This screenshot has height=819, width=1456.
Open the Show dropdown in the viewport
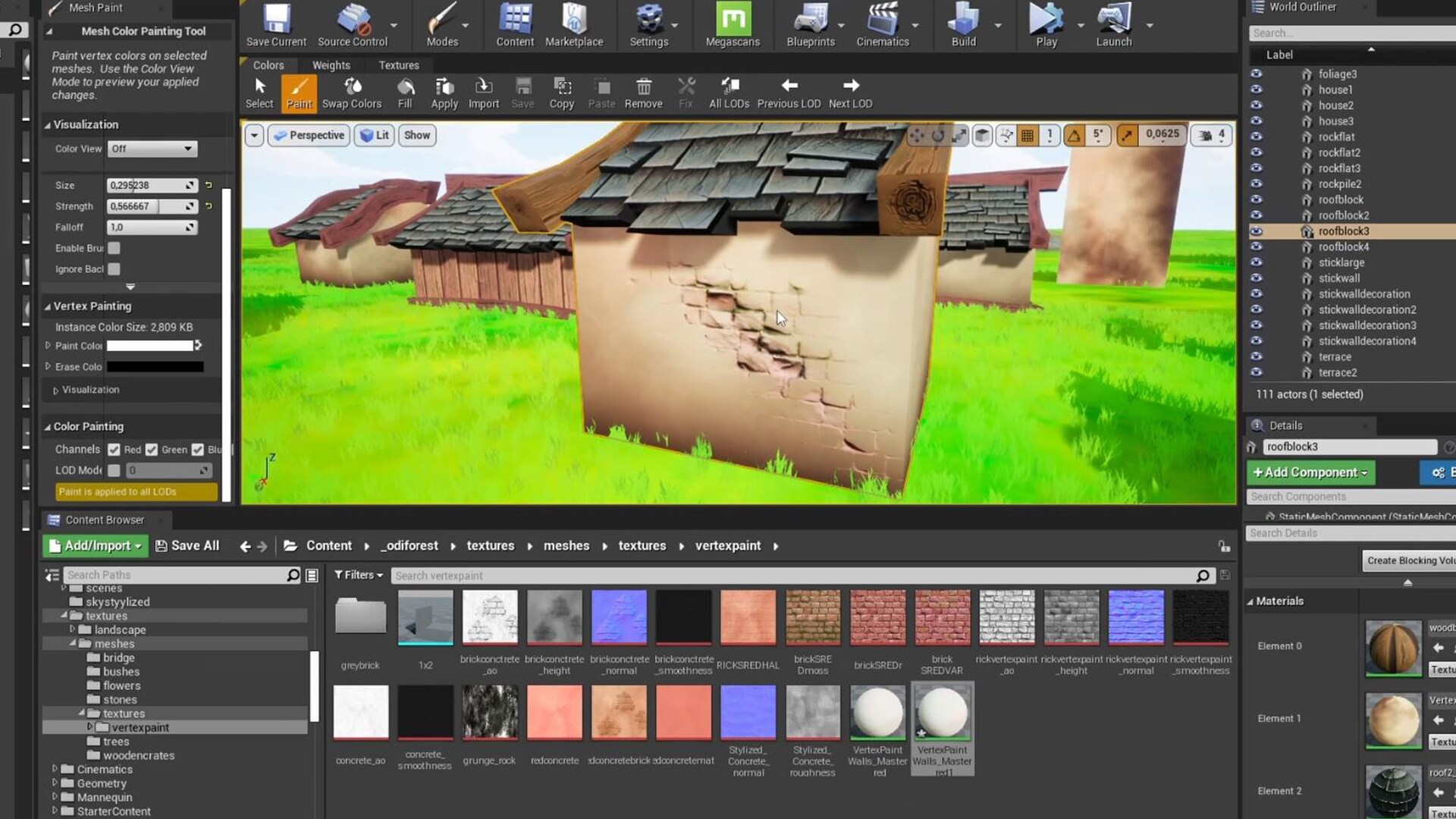[x=416, y=135]
